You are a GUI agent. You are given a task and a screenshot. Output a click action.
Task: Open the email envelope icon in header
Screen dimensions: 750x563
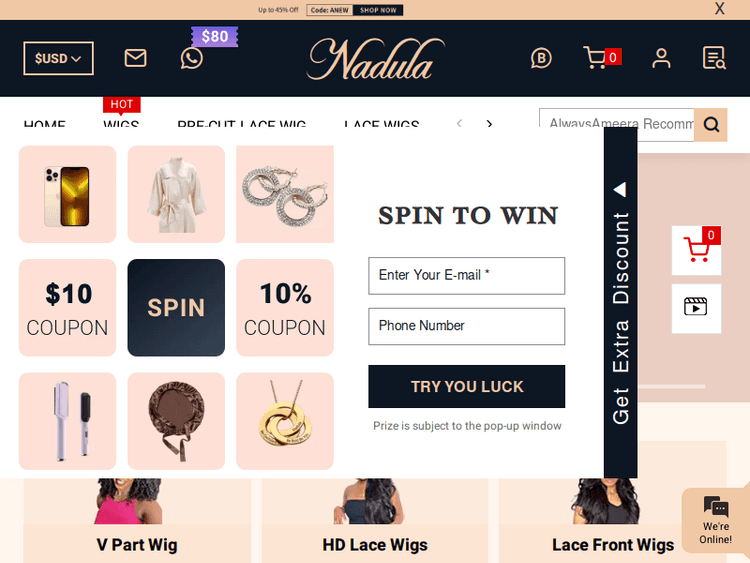click(135, 58)
